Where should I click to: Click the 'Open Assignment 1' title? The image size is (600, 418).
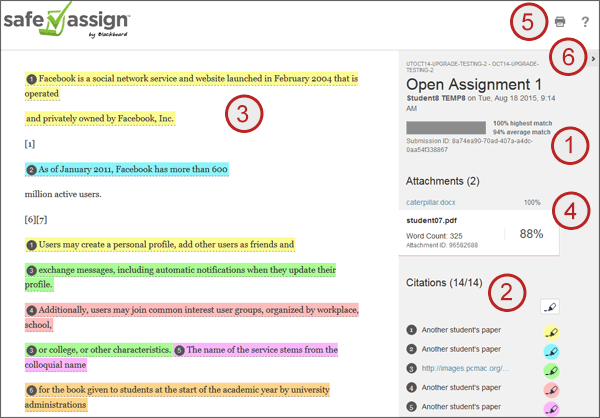point(474,84)
